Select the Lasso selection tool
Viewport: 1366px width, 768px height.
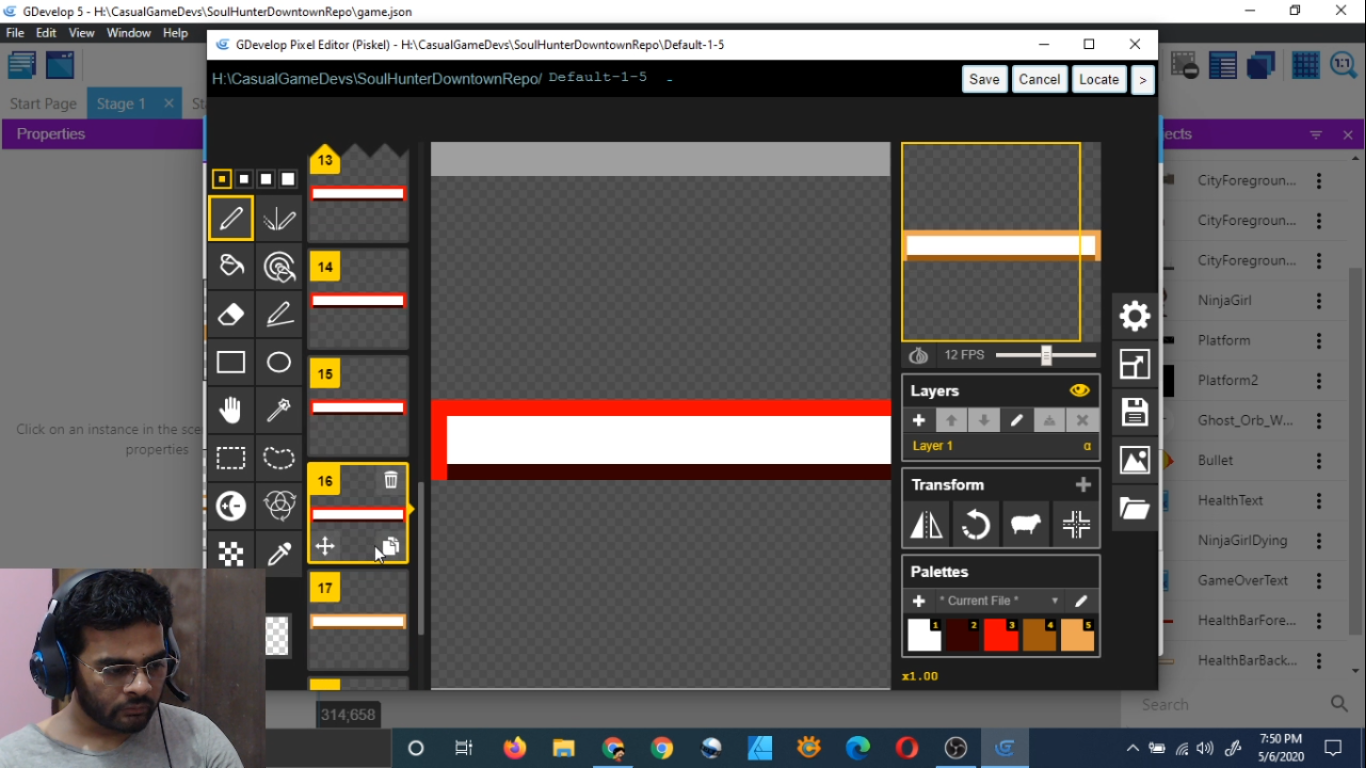point(279,458)
